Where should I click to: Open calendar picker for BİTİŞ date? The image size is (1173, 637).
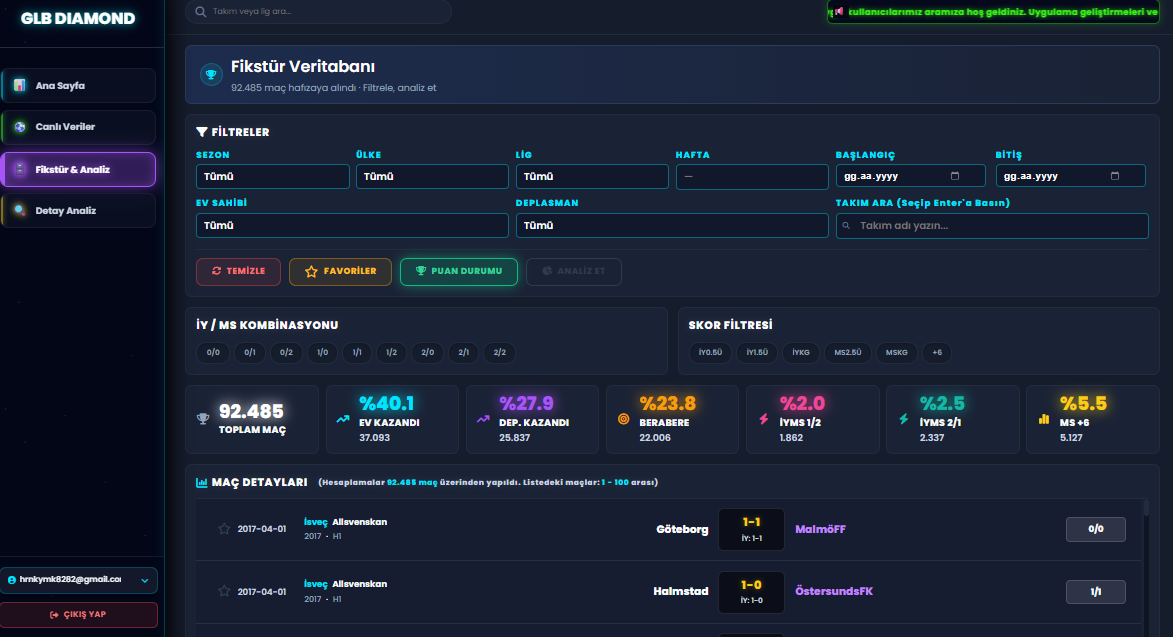(1115, 176)
